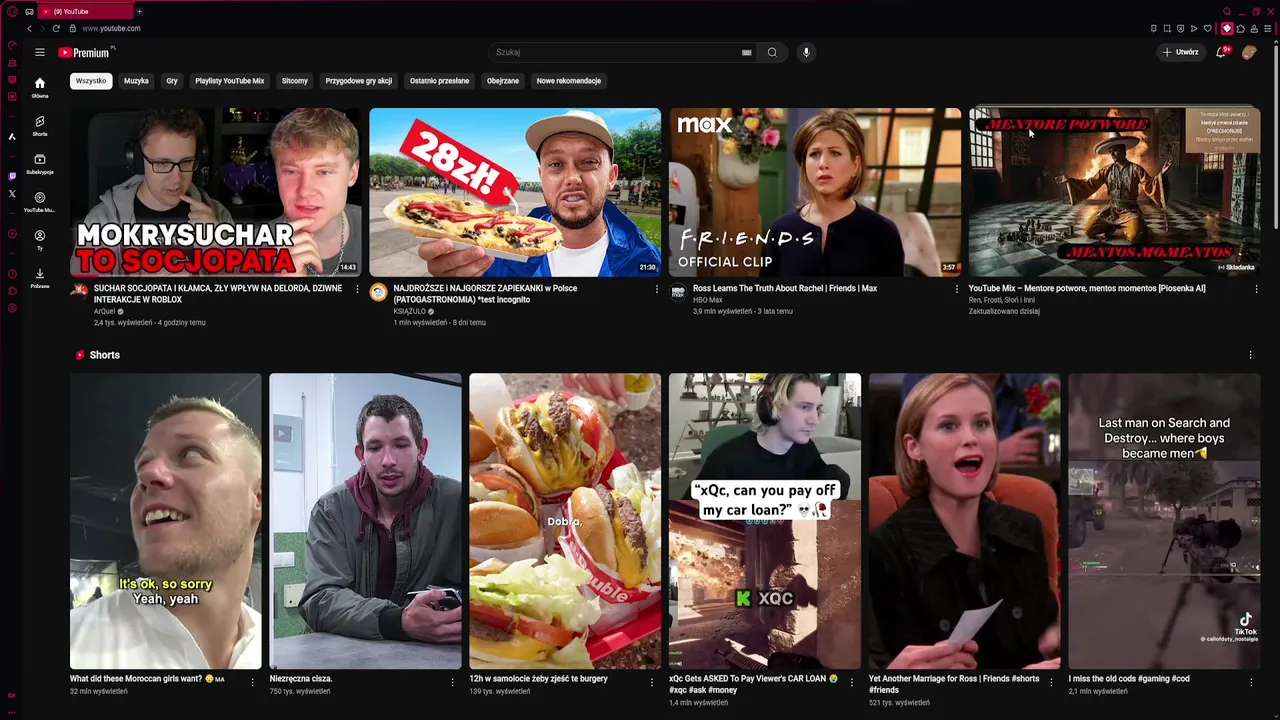Open options menu for Moroccan girls short
This screenshot has width=1280, height=720.
pos(252,682)
